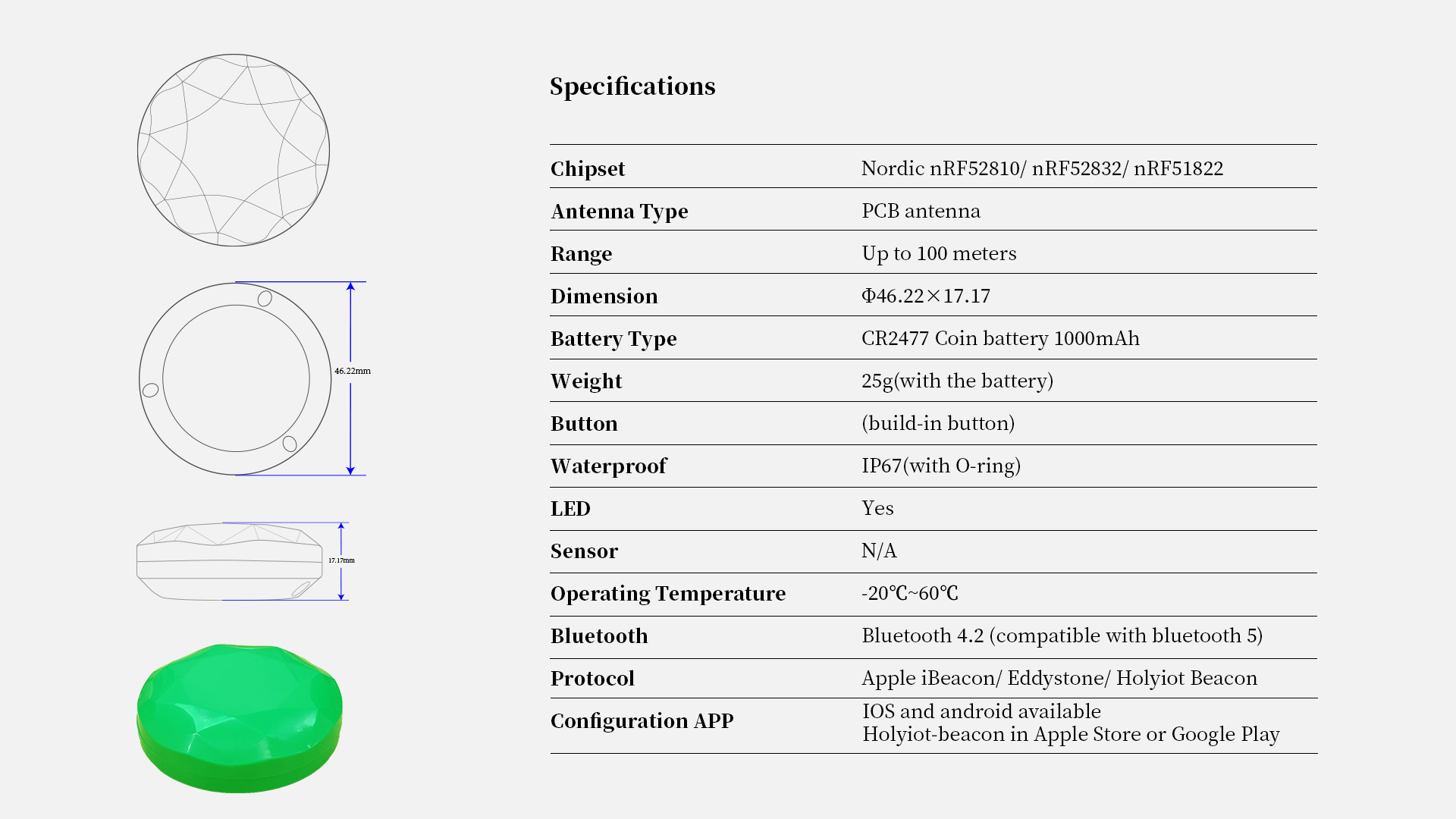Viewport: 1456px width, 819px height.
Task: Select the Chipset row label
Action: coord(588,168)
